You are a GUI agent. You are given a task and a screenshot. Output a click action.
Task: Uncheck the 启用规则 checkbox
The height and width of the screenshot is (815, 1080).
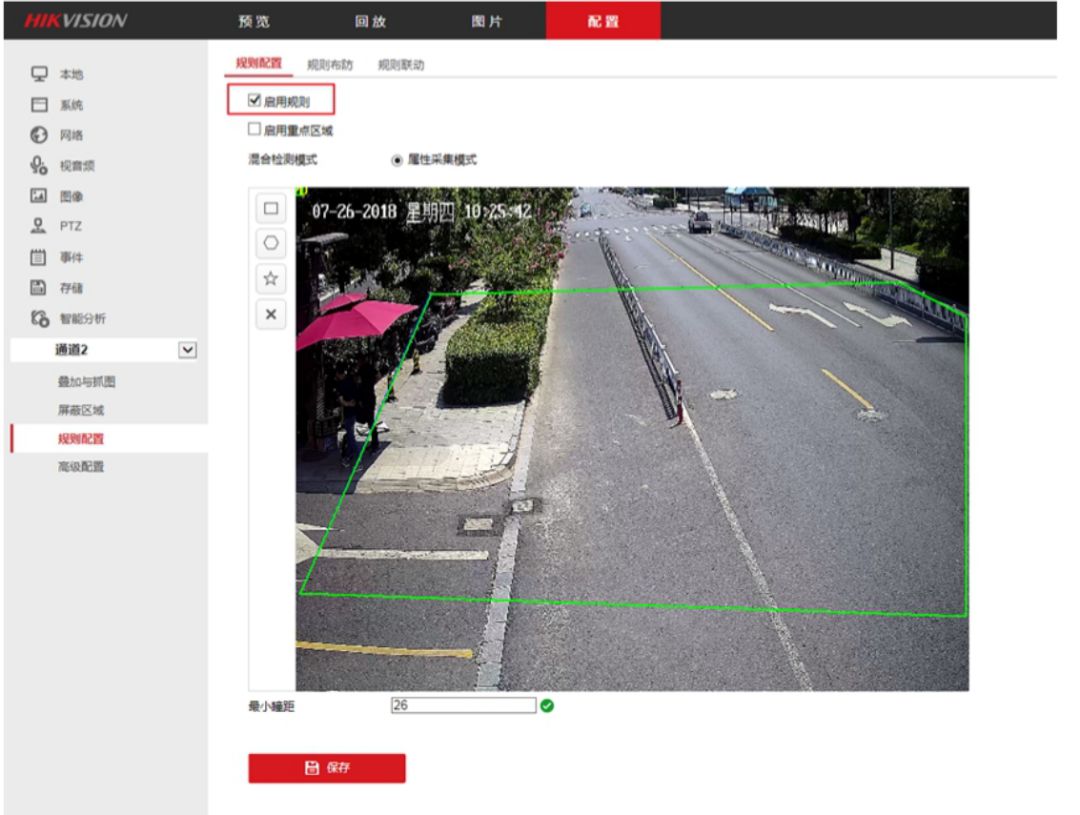[254, 101]
